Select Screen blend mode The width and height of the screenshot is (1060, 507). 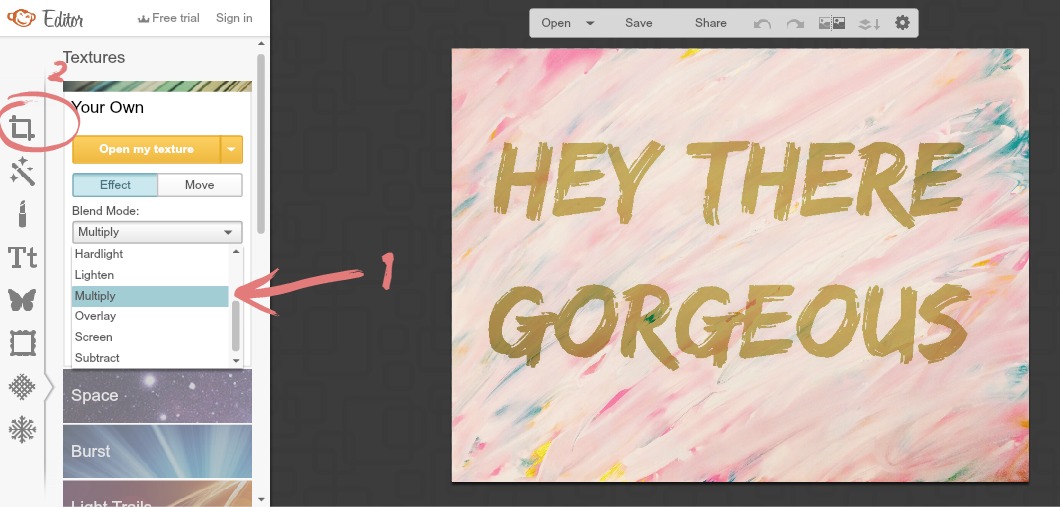pos(150,337)
